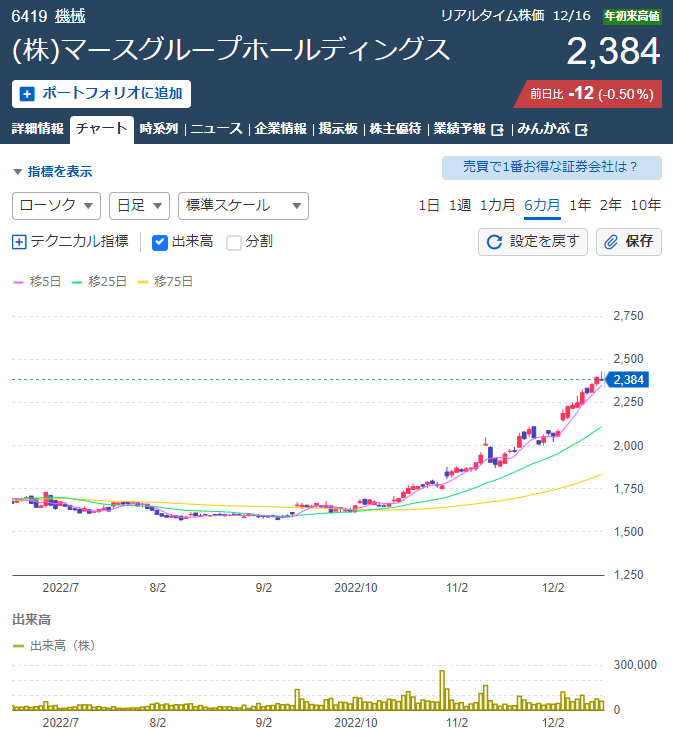Click the 年初来高値 green badge

631,16
